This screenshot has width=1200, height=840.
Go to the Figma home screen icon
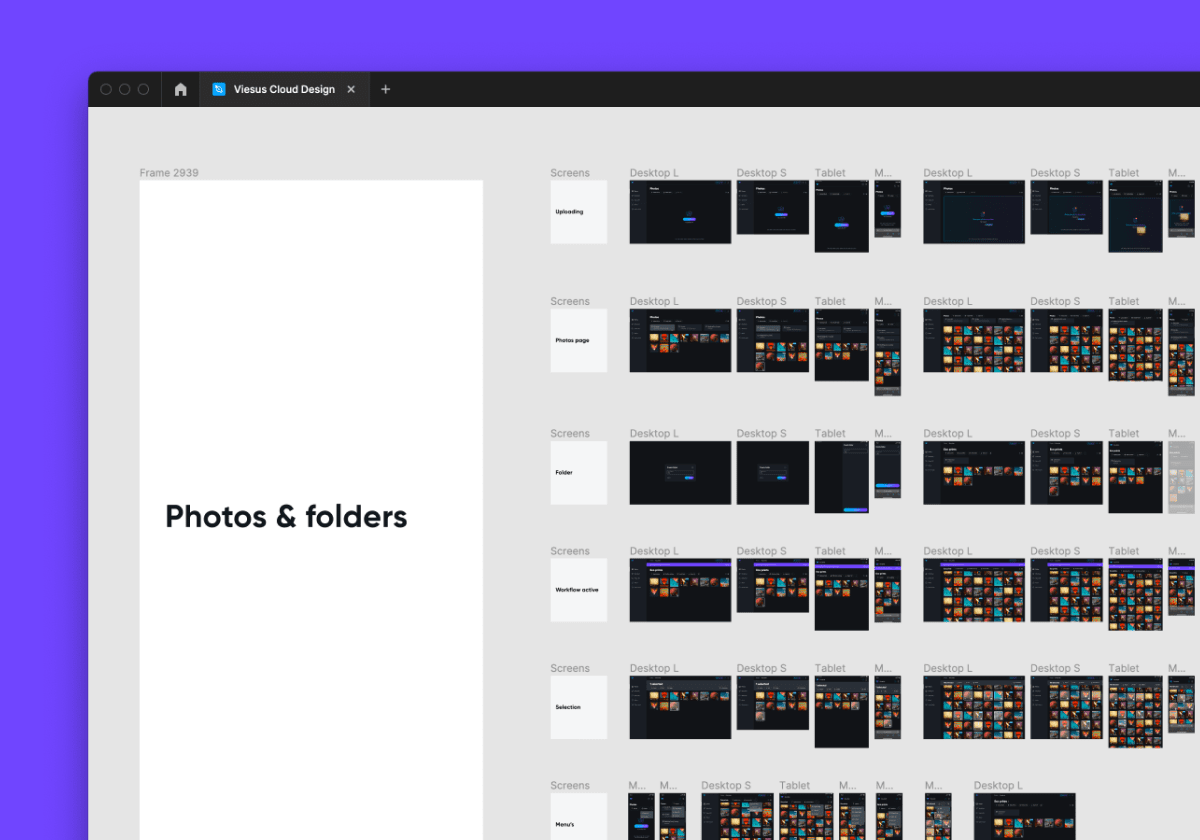(x=181, y=89)
